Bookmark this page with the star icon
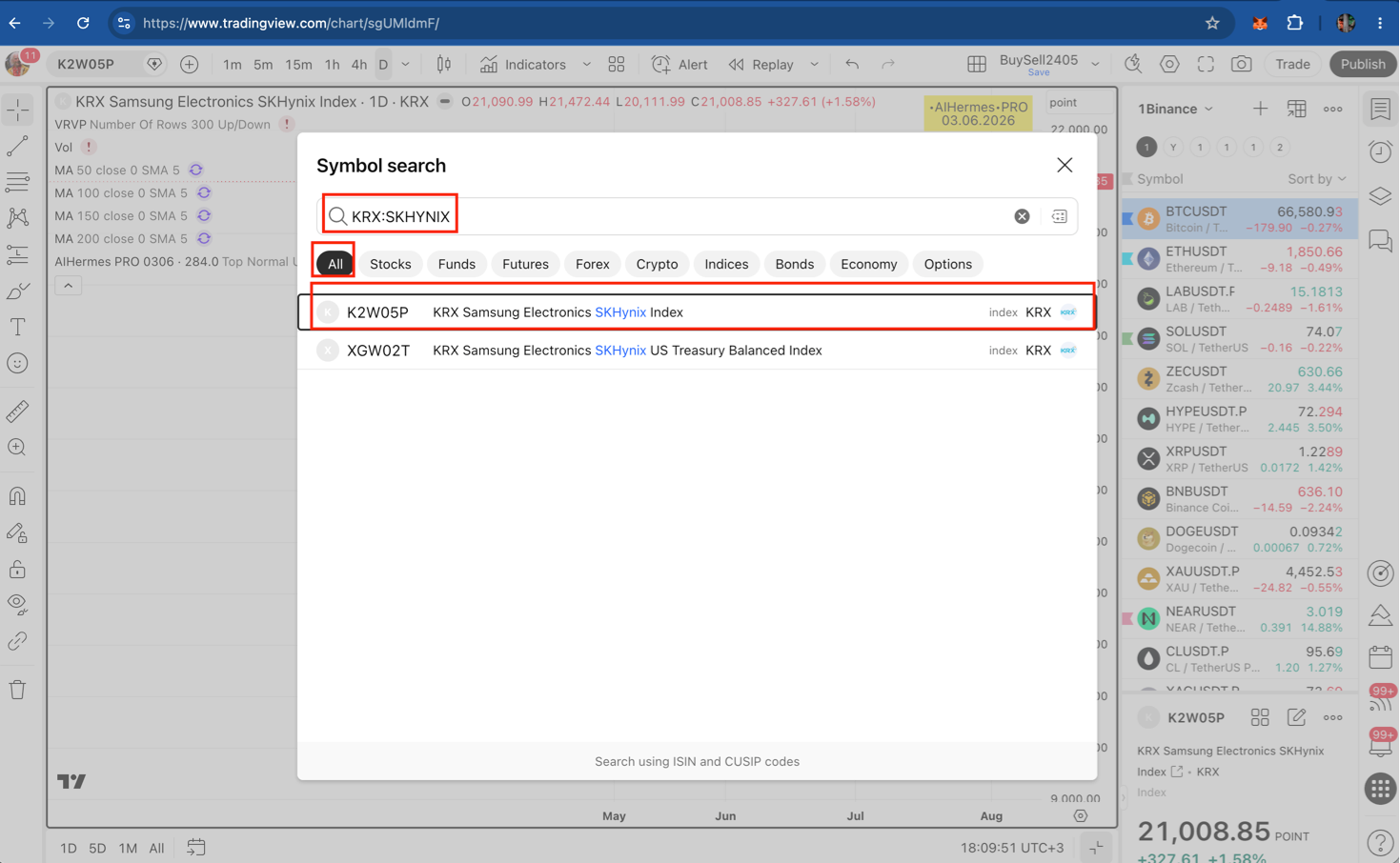The width and height of the screenshot is (1400, 863). click(1212, 23)
